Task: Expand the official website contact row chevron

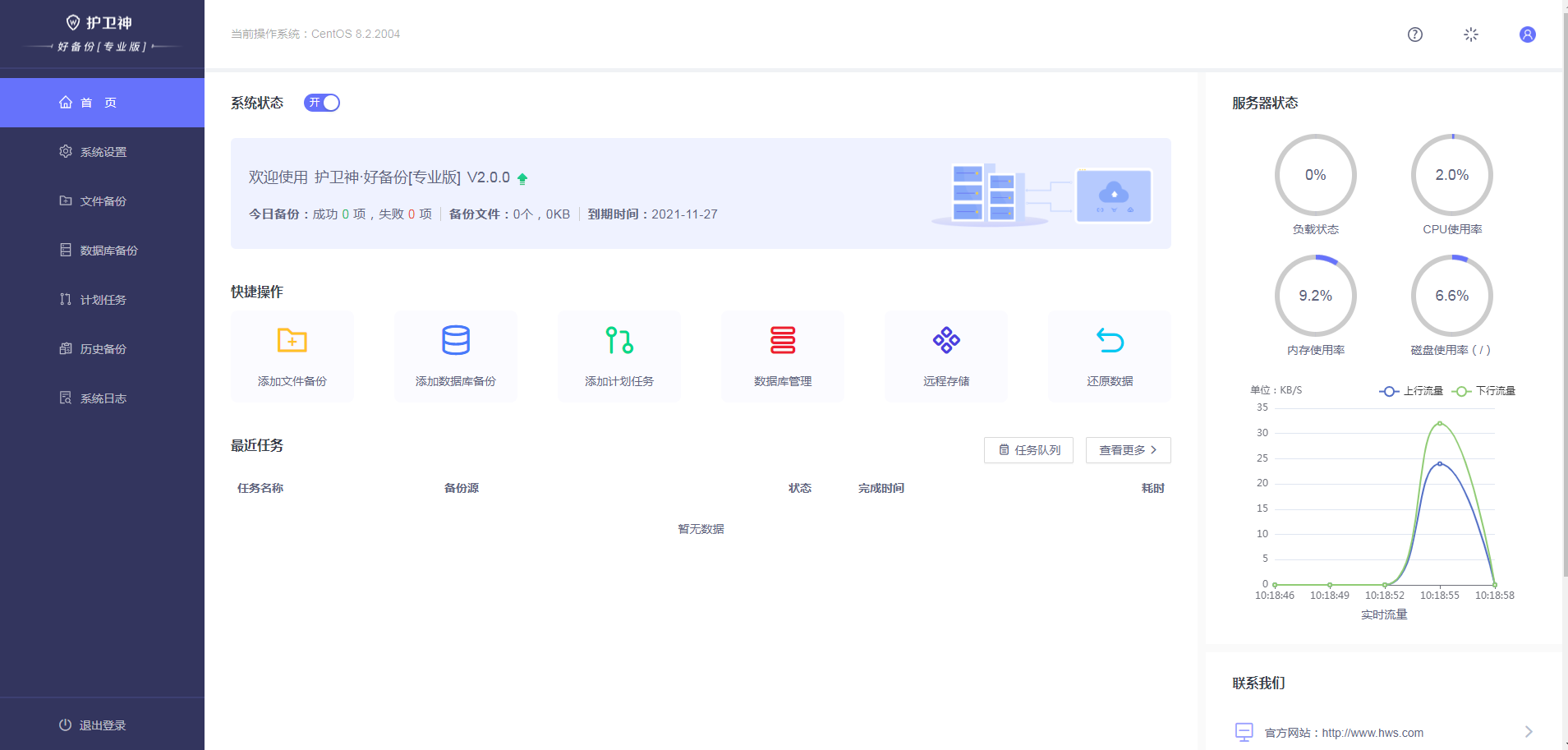Action: 1528,732
